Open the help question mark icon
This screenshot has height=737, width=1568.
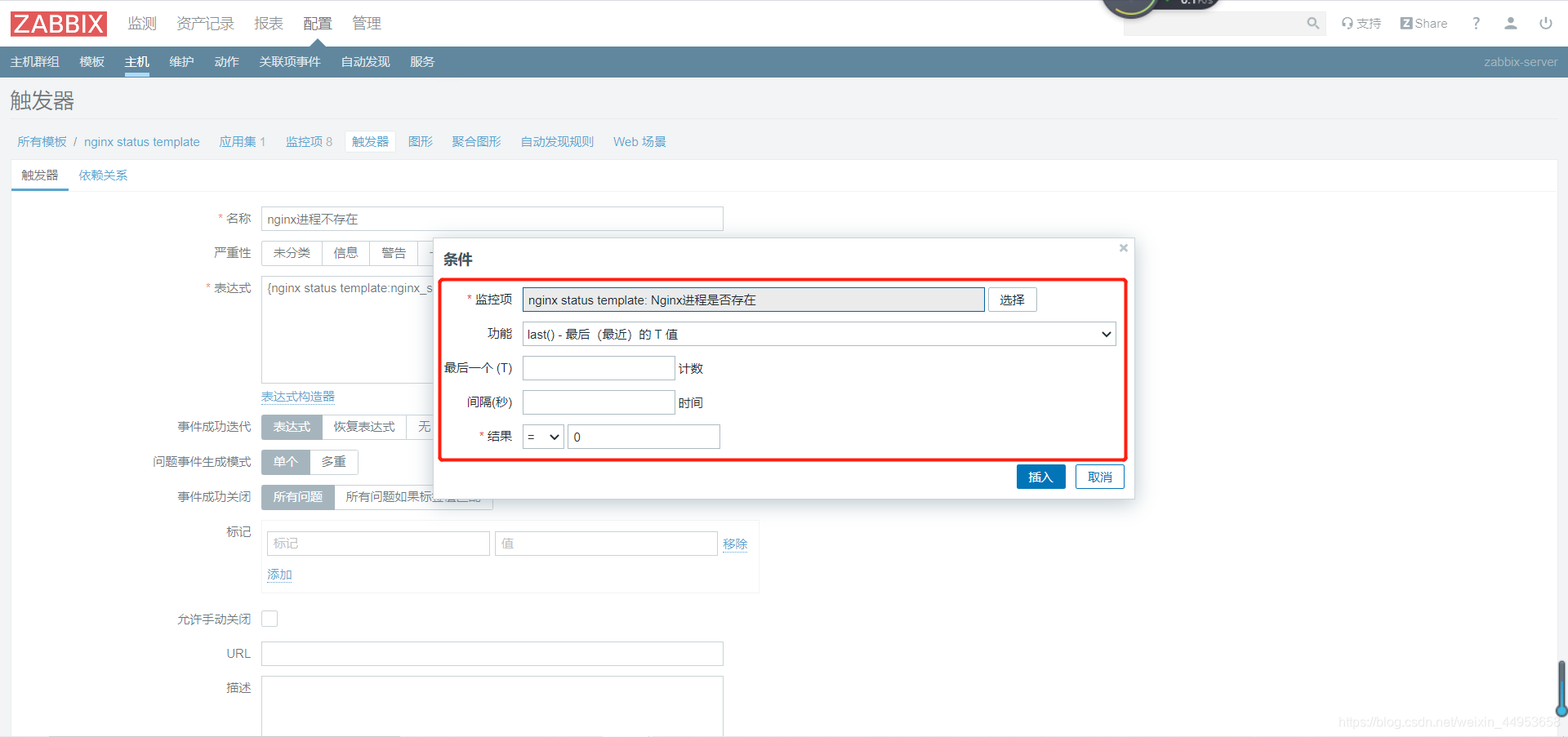tap(1476, 24)
